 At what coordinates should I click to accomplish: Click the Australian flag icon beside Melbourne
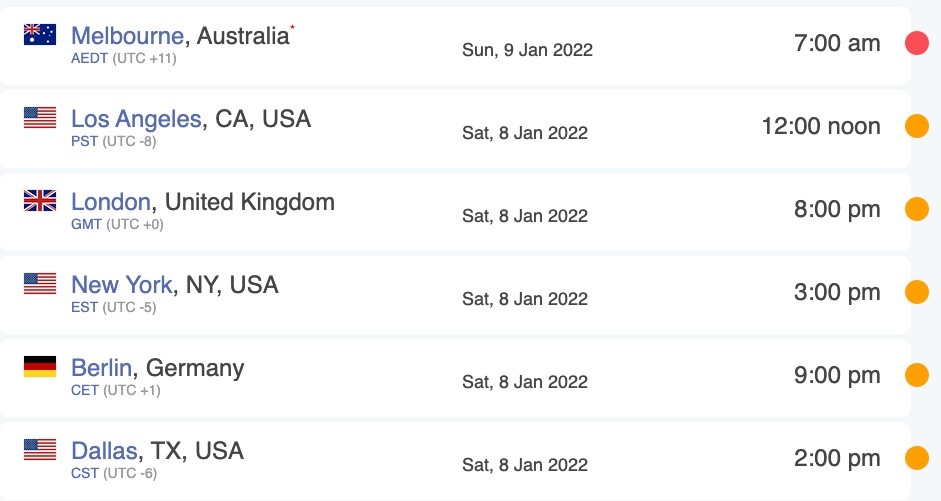40,35
